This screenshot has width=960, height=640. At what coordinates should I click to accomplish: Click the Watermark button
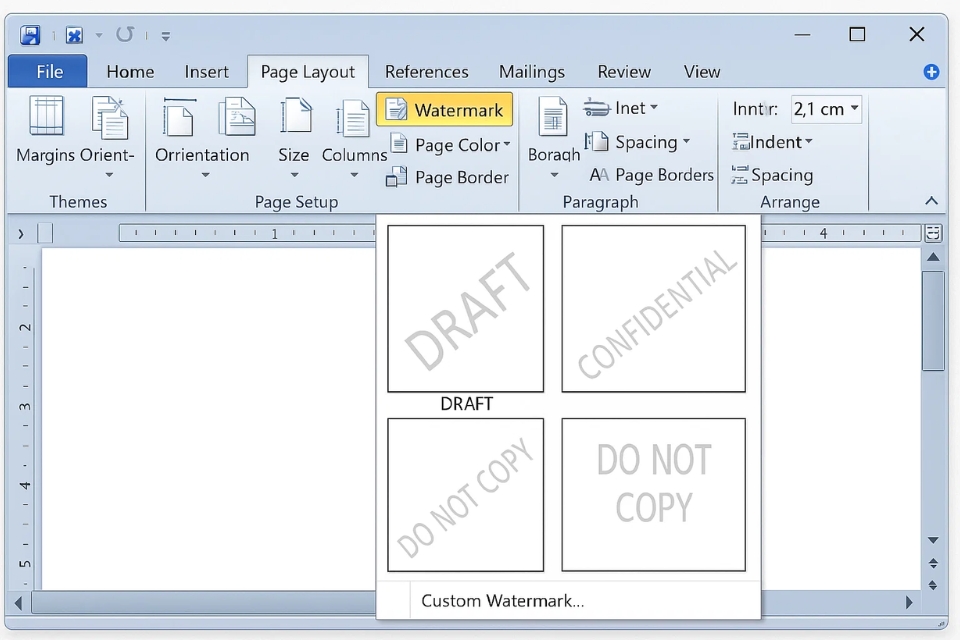tap(445, 110)
